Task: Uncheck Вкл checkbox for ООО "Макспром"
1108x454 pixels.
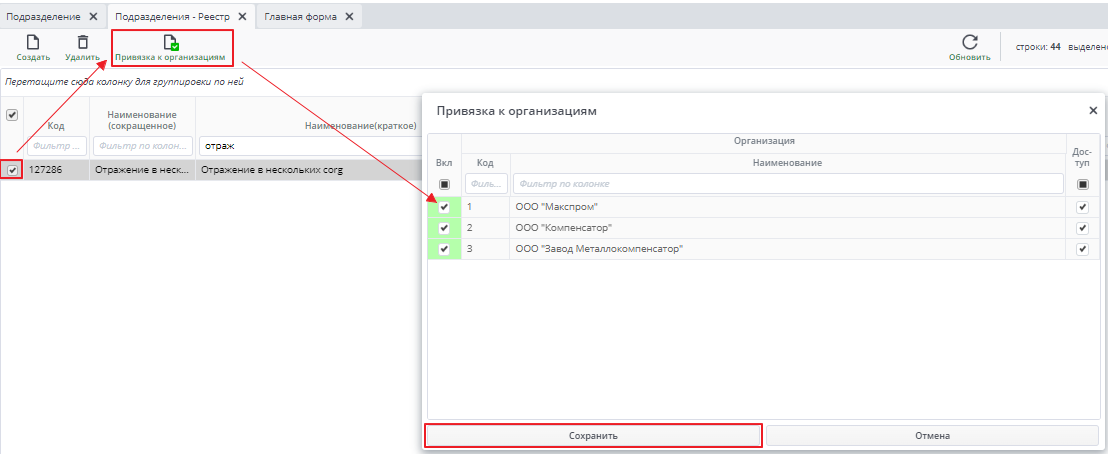Action: (444, 207)
